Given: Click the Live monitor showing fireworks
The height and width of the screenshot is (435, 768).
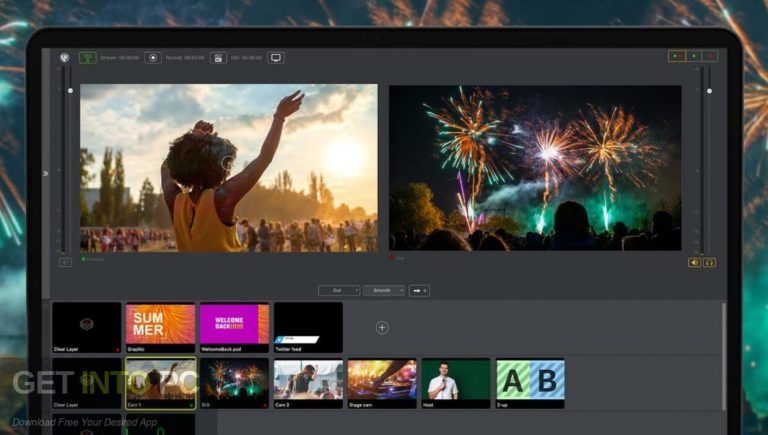Looking at the screenshot, I should coord(535,168).
